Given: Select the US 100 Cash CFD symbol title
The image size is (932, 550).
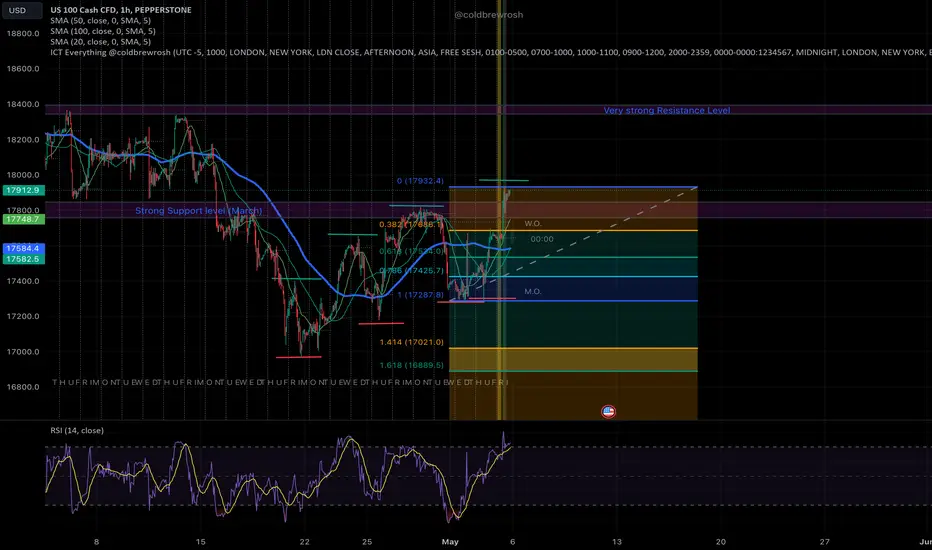Looking at the screenshot, I should tap(121, 10).
